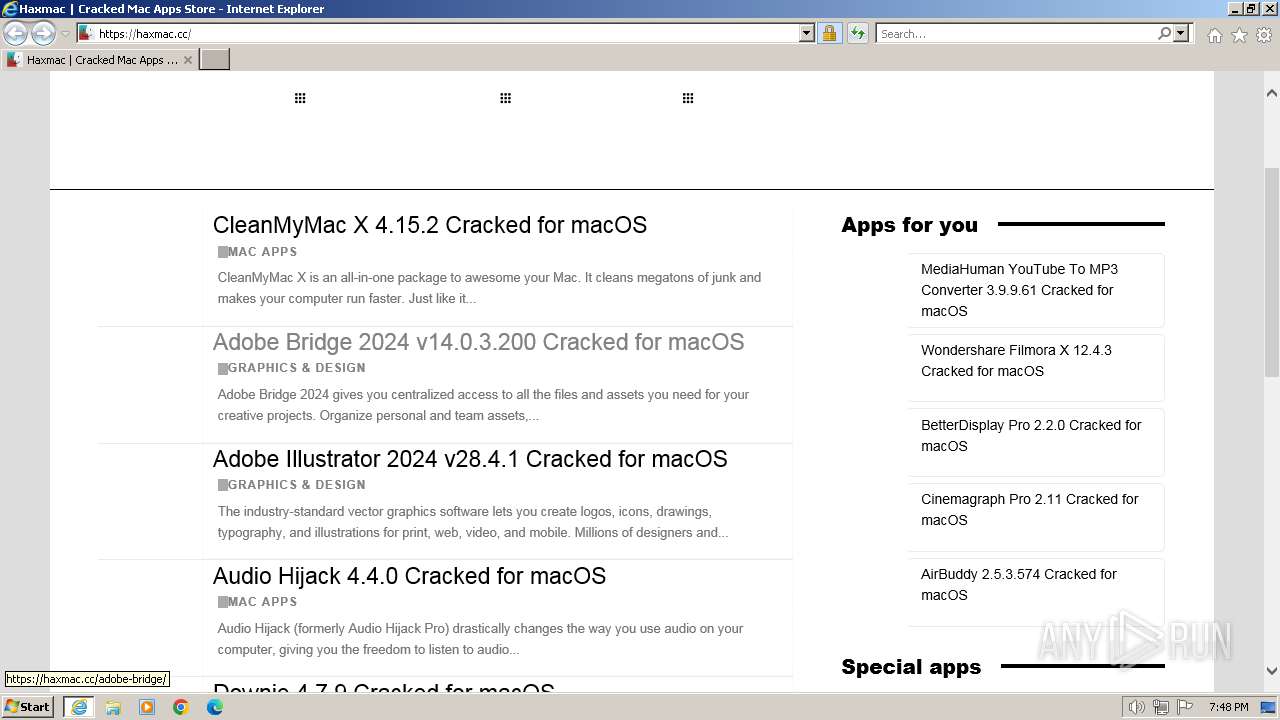
Task: Click Adobe Illustrator description text
Action: [472, 522]
